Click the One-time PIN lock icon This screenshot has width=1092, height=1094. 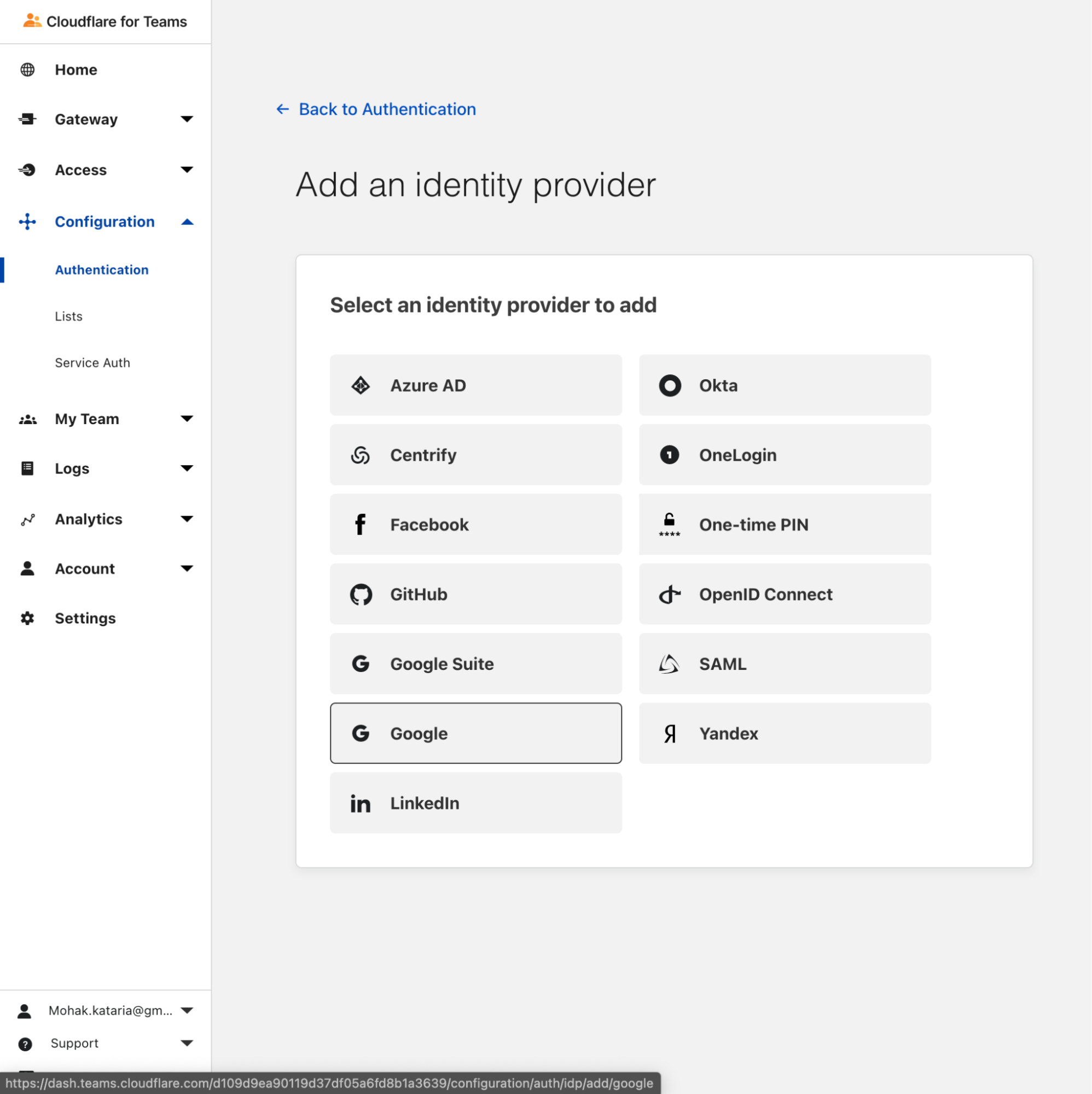tap(670, 524)
